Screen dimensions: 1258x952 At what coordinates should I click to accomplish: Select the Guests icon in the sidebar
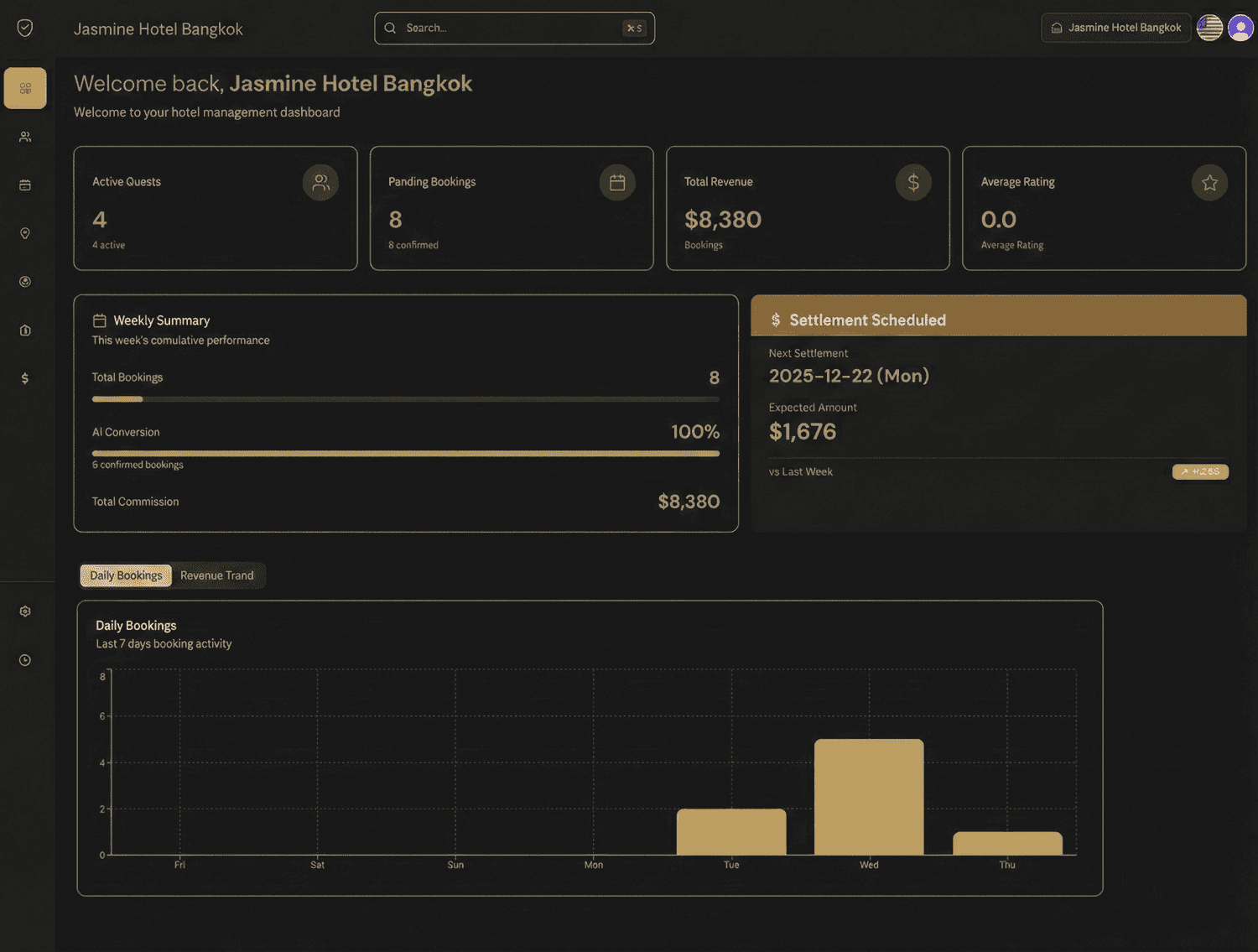pos(25,136)
